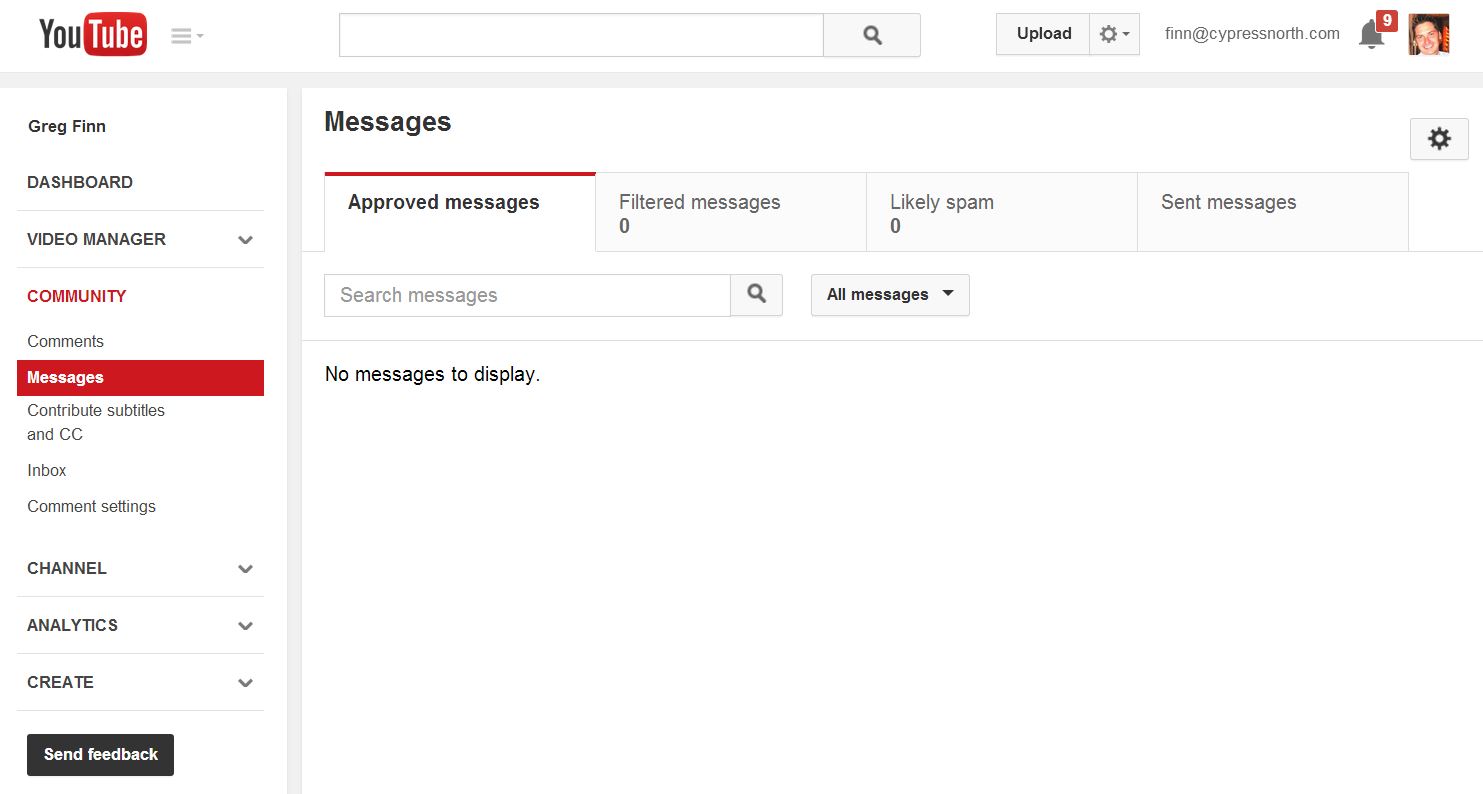Image resolution: width=1483 pixels, height=794 pixels.
Task: Open Comments in the Community sidebar
Action: (65, 341)
